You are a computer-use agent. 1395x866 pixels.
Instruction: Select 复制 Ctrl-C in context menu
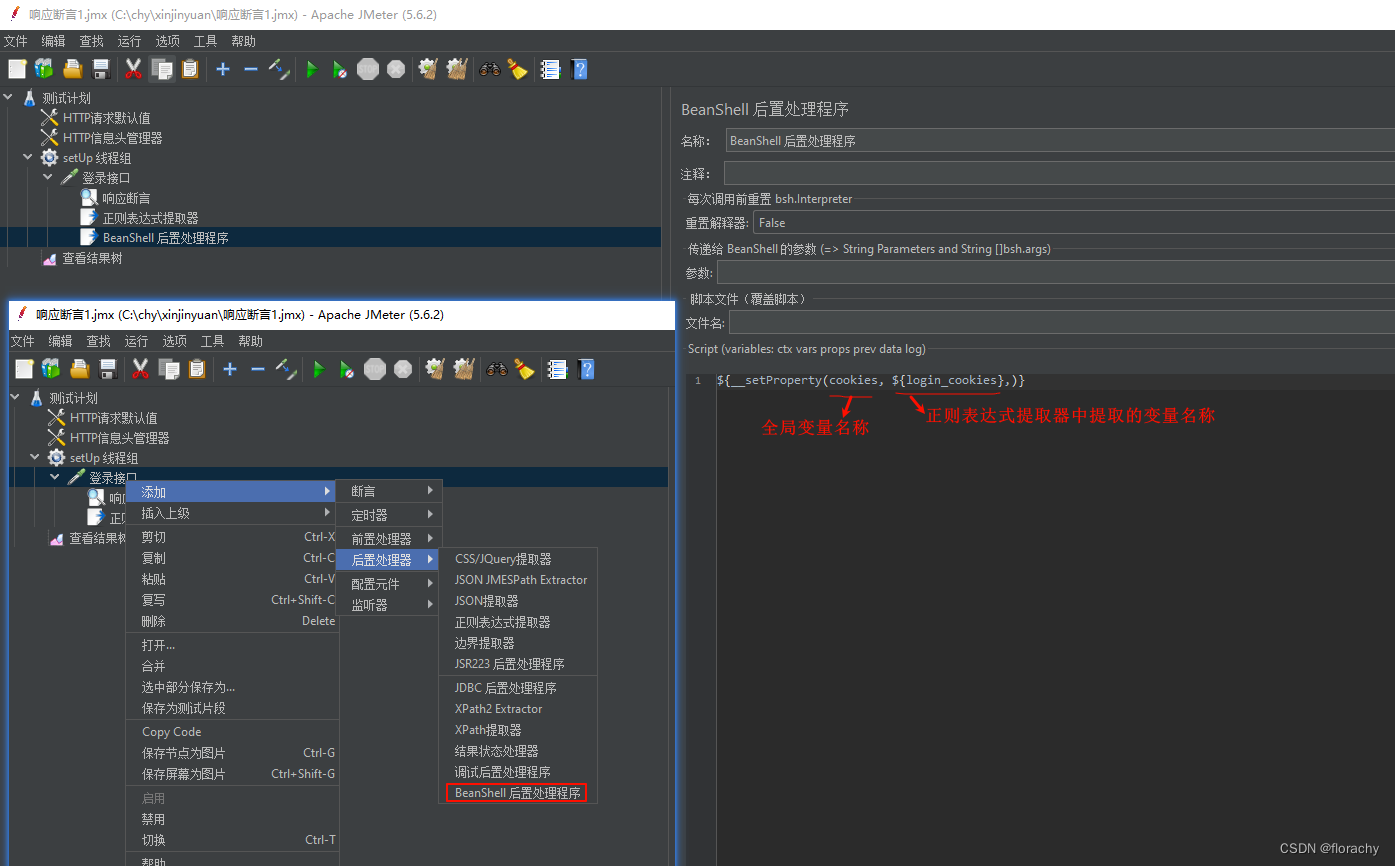(x=232, y=558)
